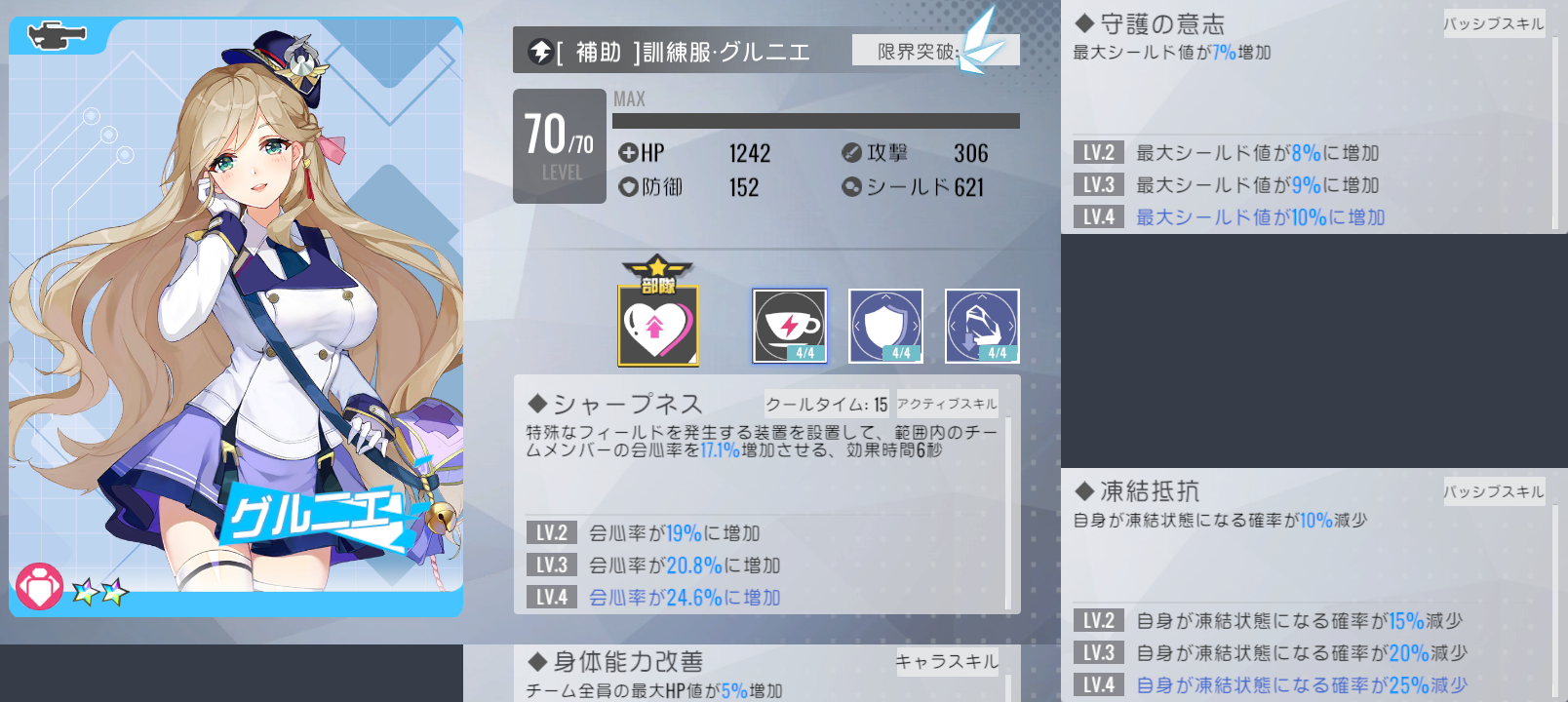The height and width of the screenshot is (702, 1568).
Task: Click the level 70/70 indicator box
Action: click(x=560, y=146)
